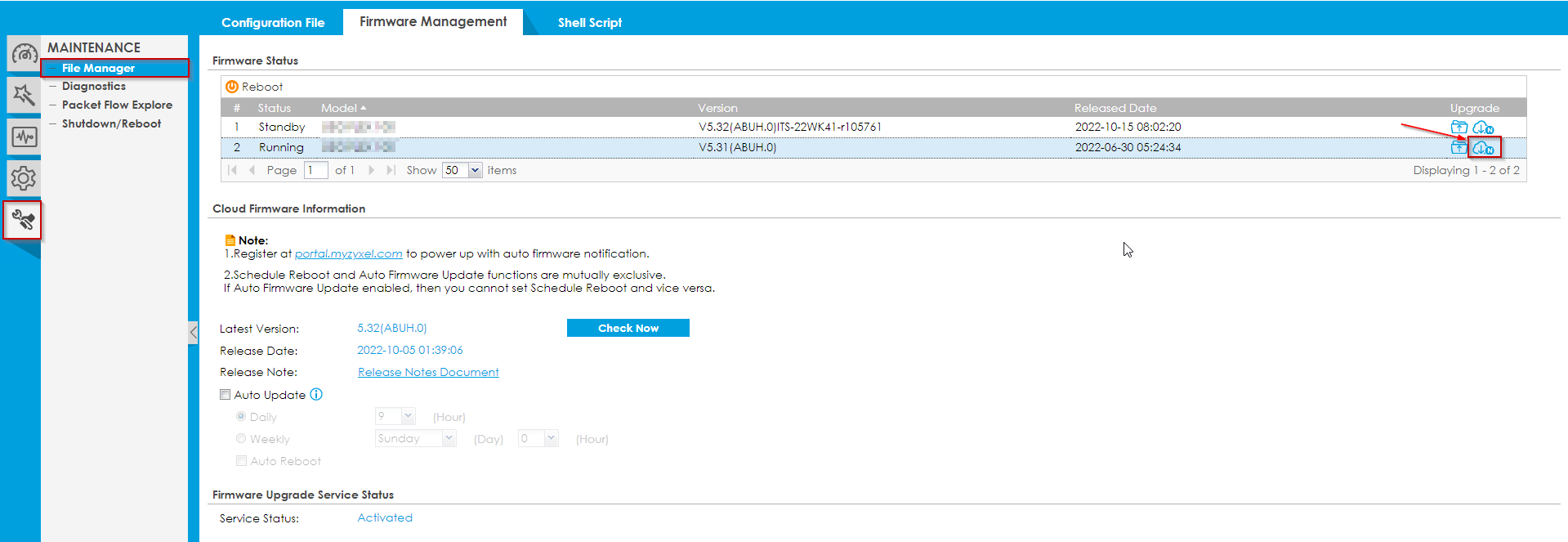Open the Monitor waveform icon in sidebar
This screenshot has width=1568, height=542.
click(24, 137)
